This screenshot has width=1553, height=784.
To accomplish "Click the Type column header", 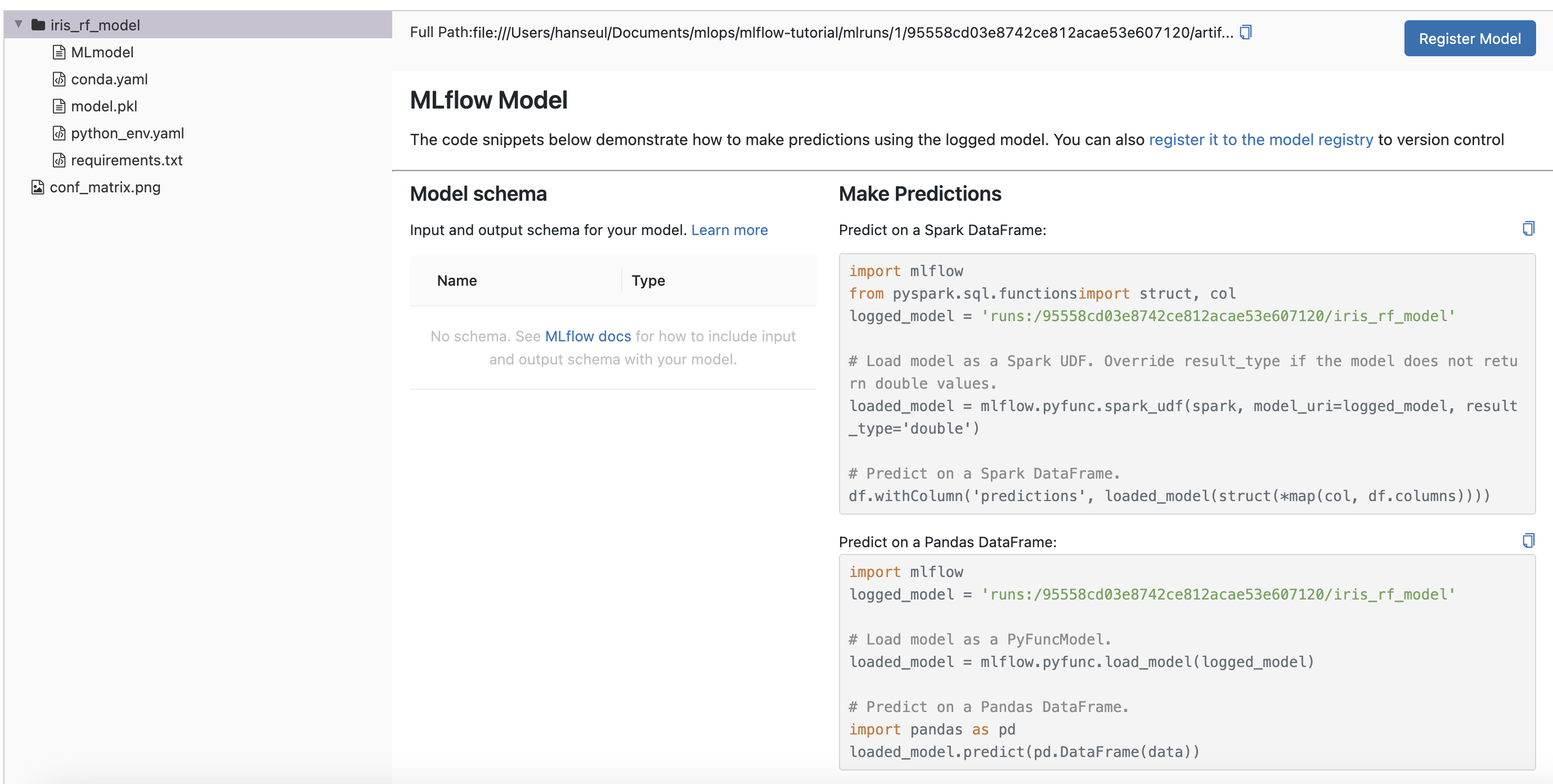I will 648,281.
